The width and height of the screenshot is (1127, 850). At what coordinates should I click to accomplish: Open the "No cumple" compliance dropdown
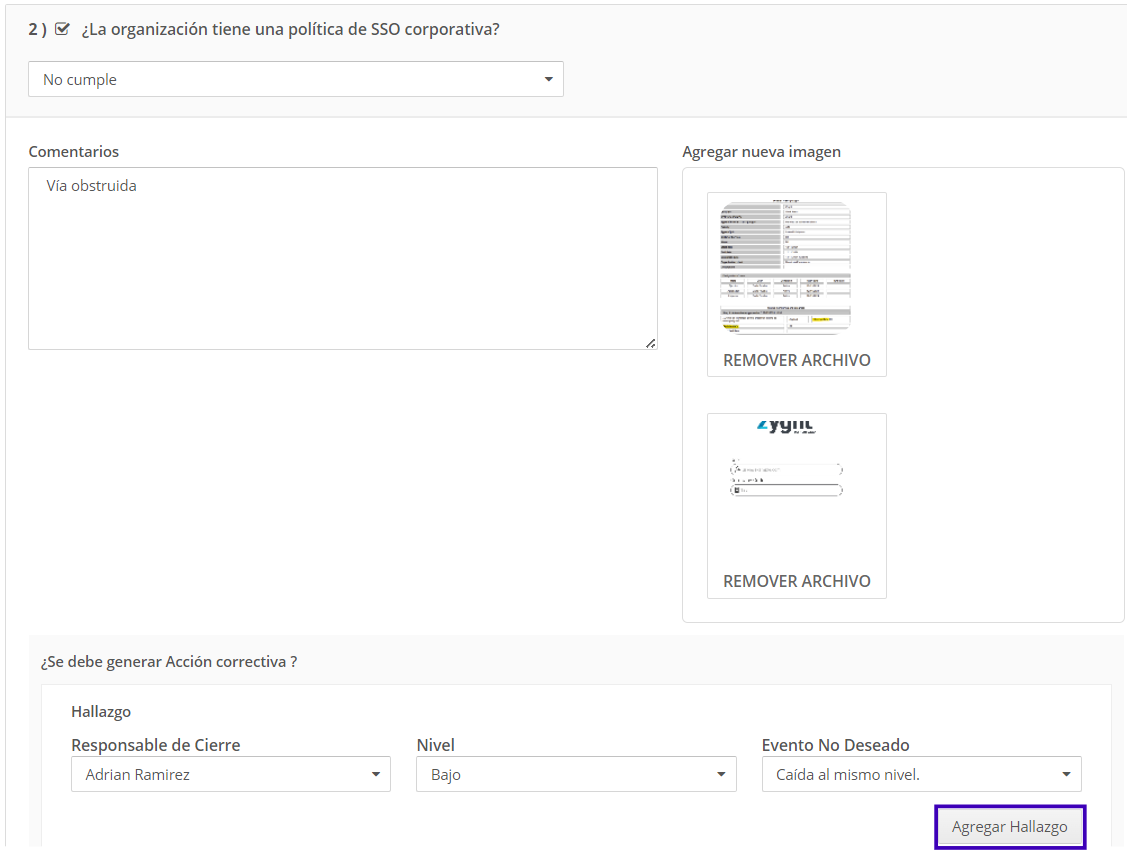(296, 79)
